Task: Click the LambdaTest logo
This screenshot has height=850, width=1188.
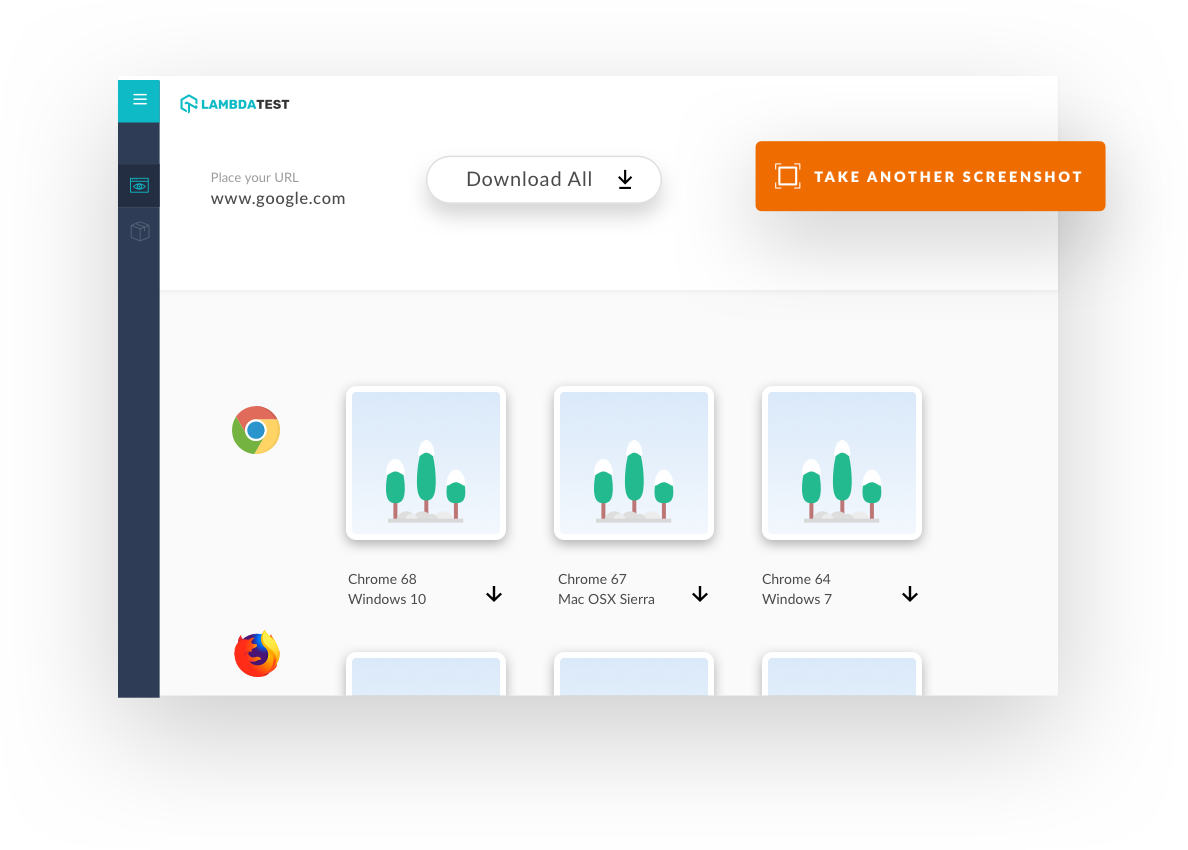Action: 235,104
